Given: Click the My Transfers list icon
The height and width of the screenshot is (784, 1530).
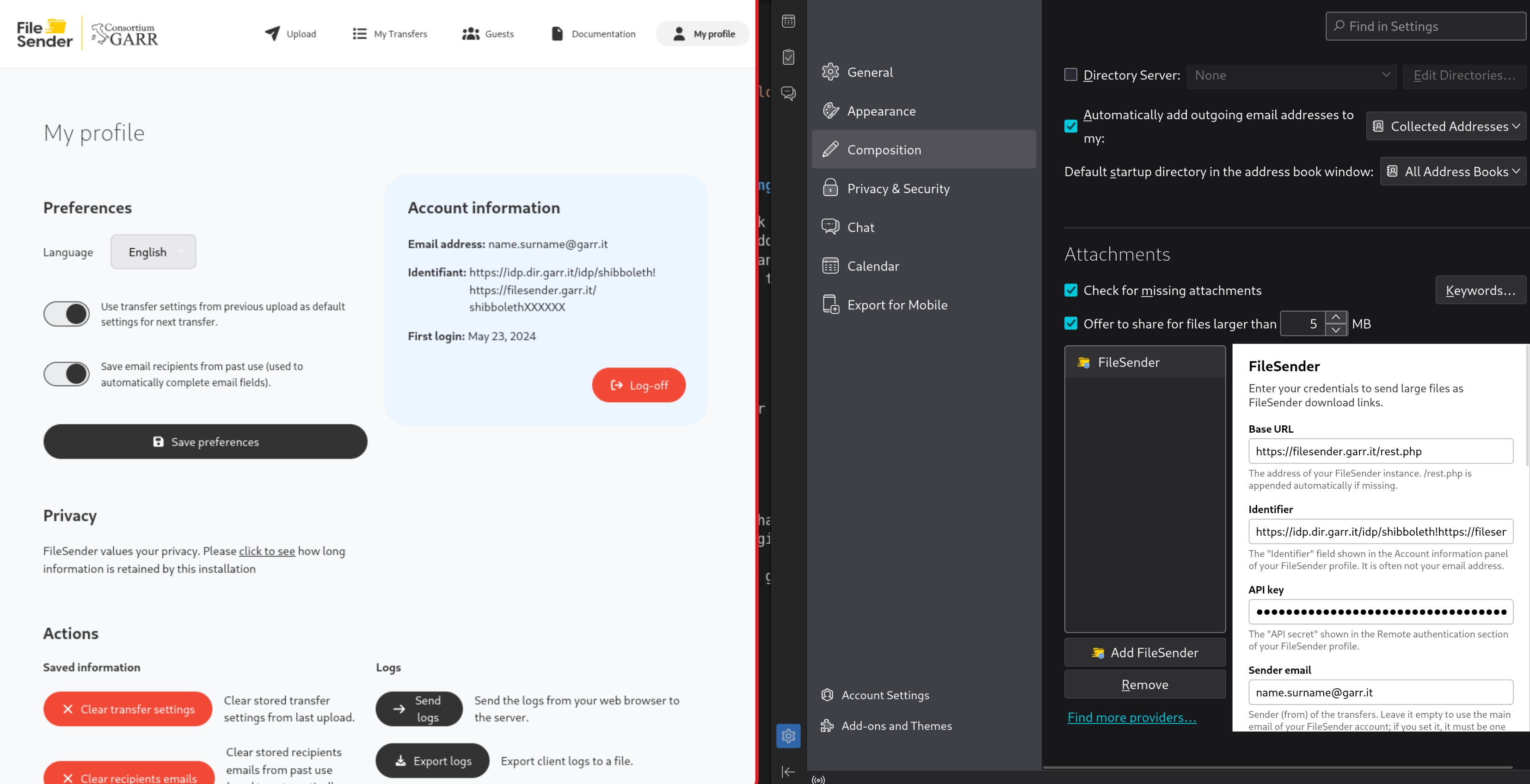Looking at the screenshot, I should [x=359, y=34].
